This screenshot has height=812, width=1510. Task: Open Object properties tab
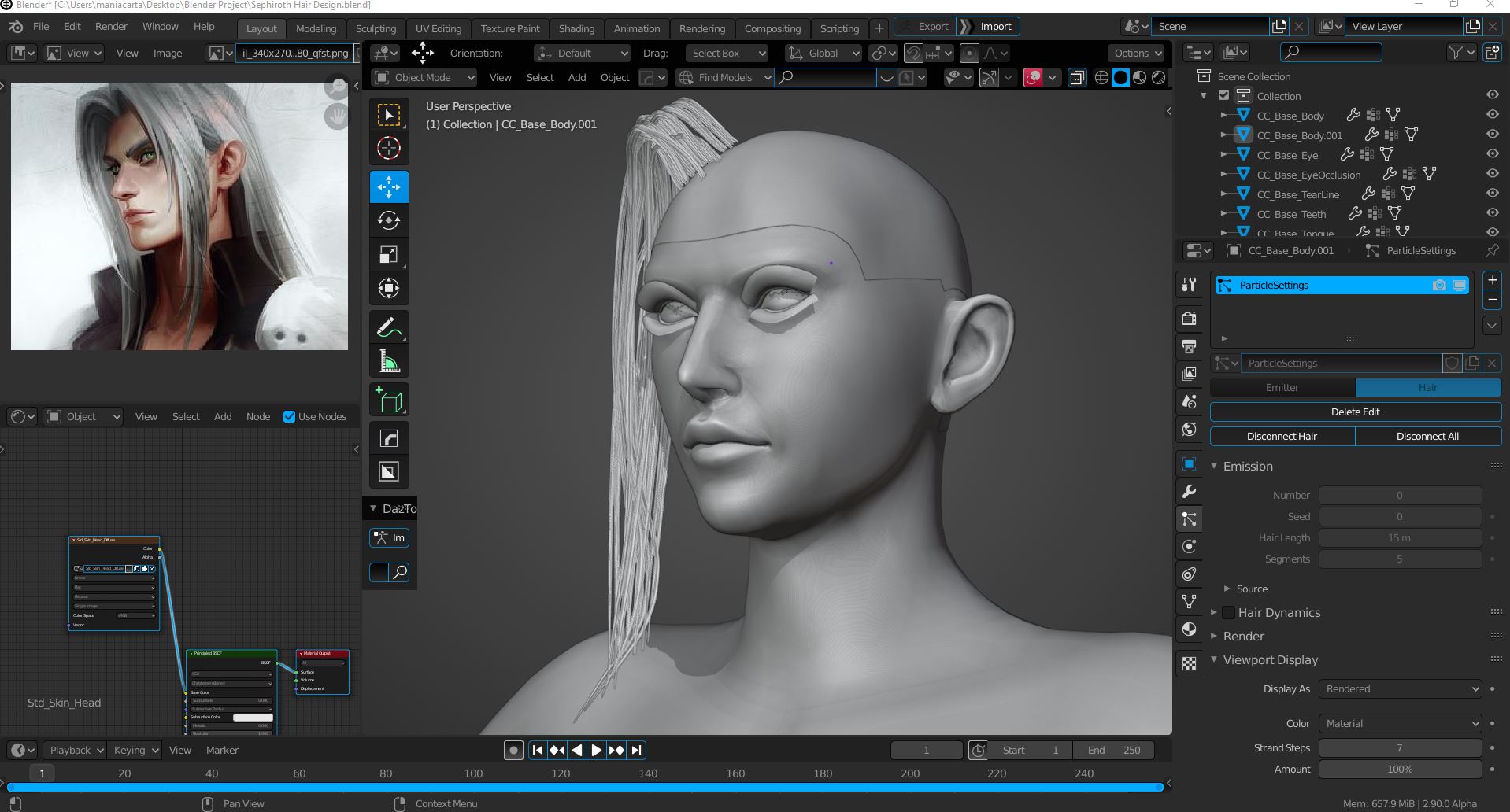[x=1190, y=463]
